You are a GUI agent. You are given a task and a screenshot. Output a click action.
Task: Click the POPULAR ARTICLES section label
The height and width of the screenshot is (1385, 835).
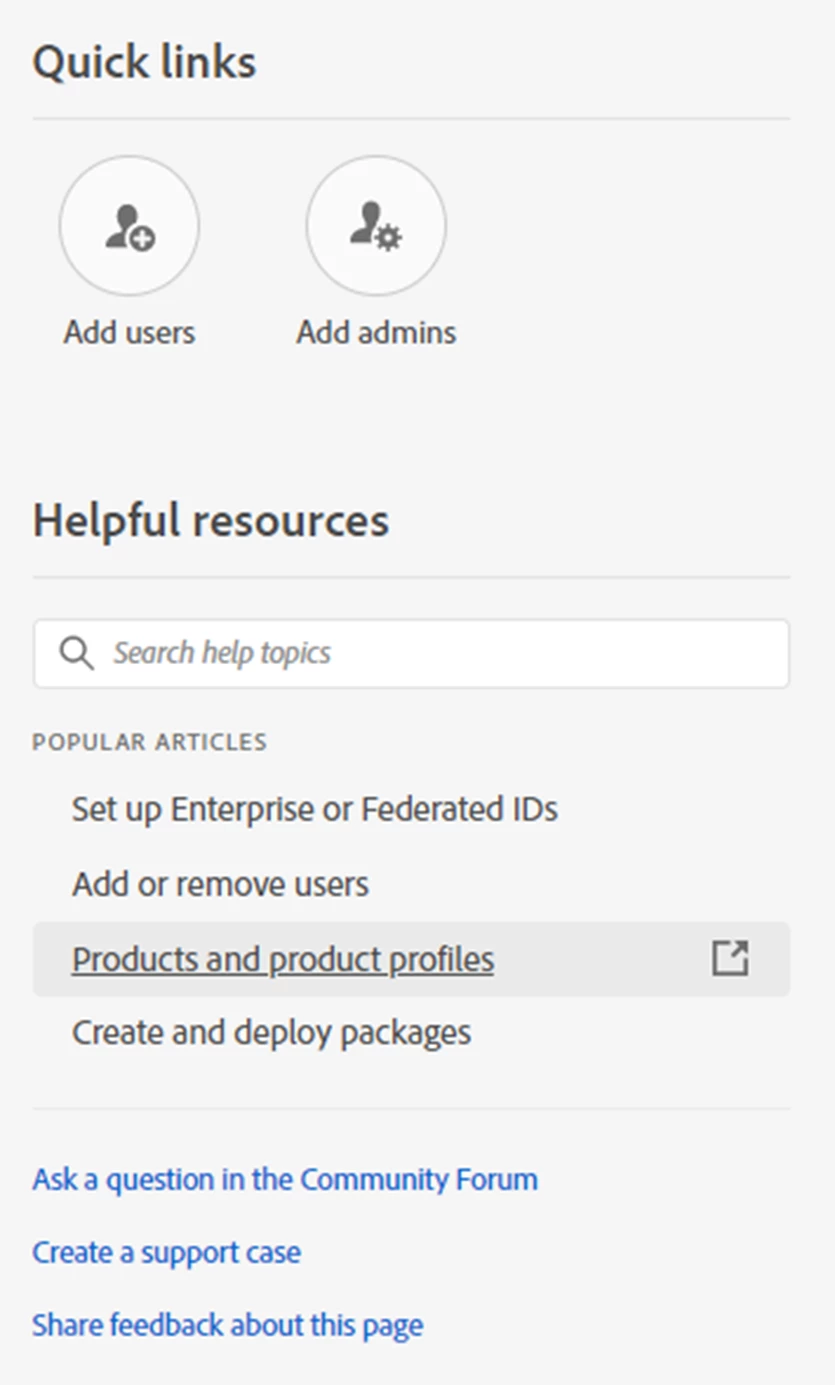pos(149,742)
